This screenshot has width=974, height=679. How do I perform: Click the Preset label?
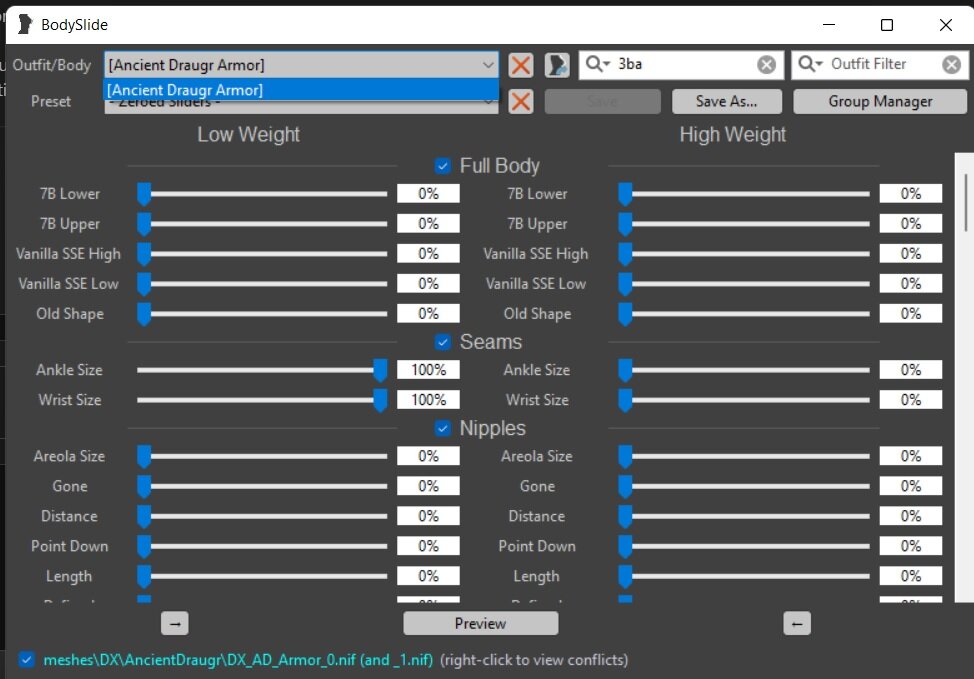pos(51,101)
